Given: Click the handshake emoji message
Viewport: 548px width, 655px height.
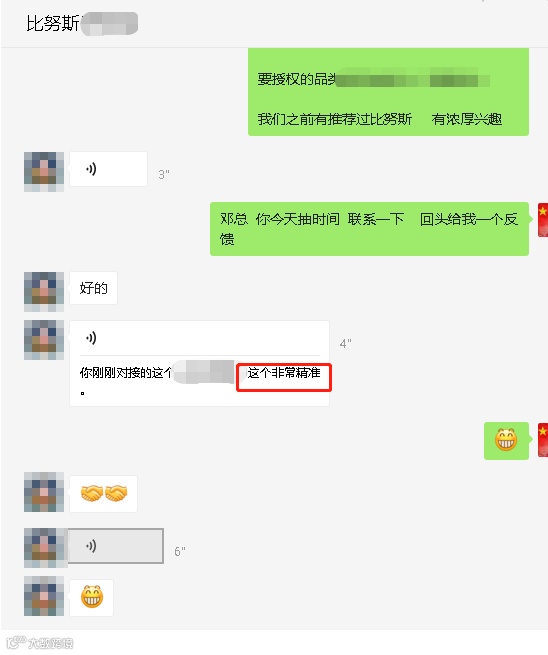Looking at the screenshot, I should tap(104, 494).
